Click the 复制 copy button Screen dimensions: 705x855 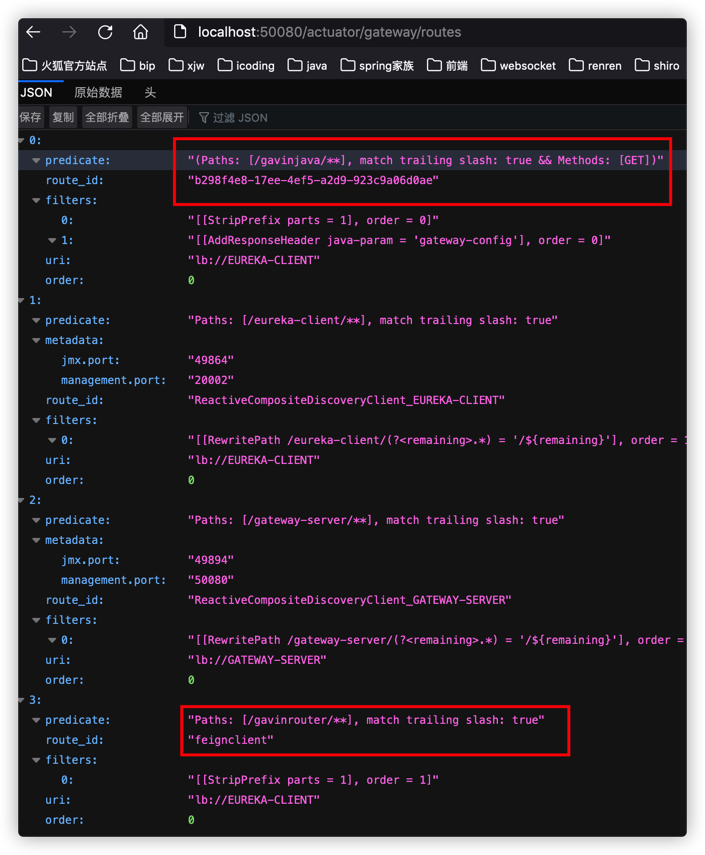(63, 117)
